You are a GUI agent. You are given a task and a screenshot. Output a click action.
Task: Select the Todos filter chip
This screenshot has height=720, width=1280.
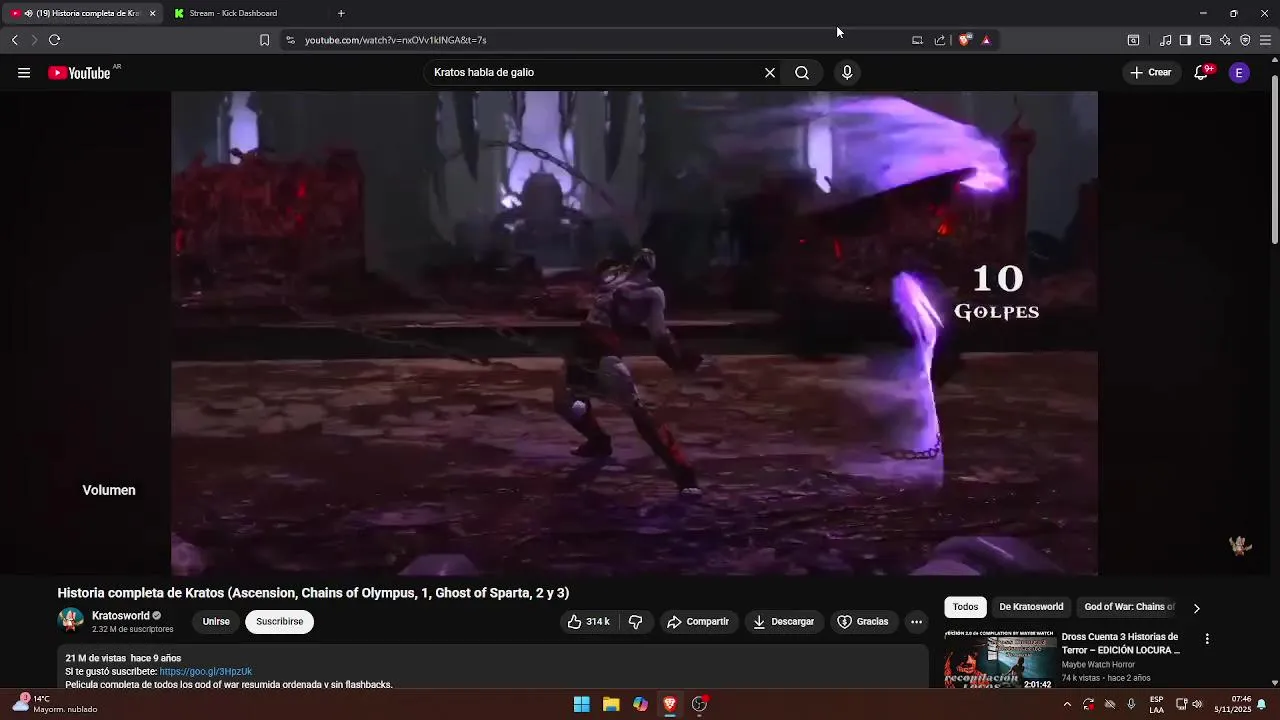pyautogui.click(x=966, y=607)
